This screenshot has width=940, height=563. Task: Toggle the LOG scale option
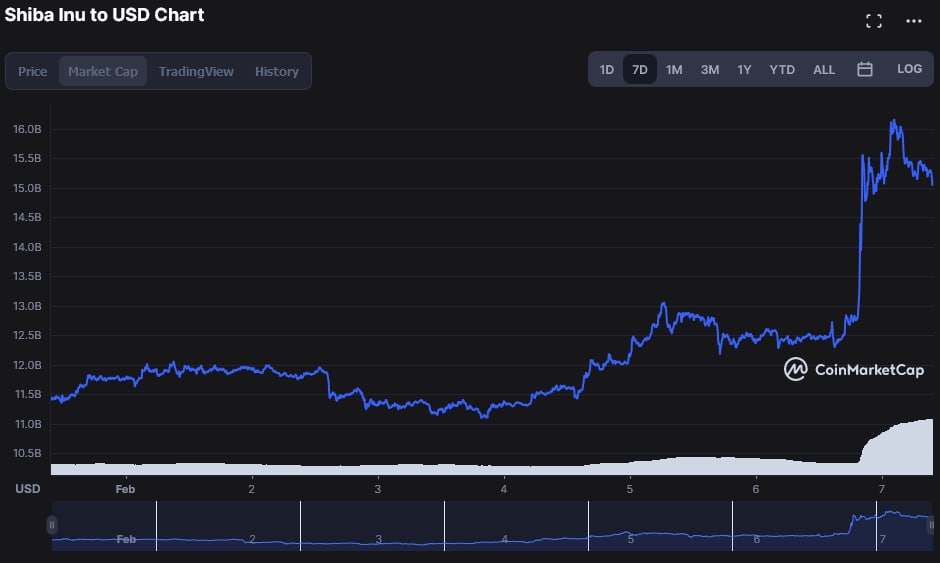click(x=909, y=69)
